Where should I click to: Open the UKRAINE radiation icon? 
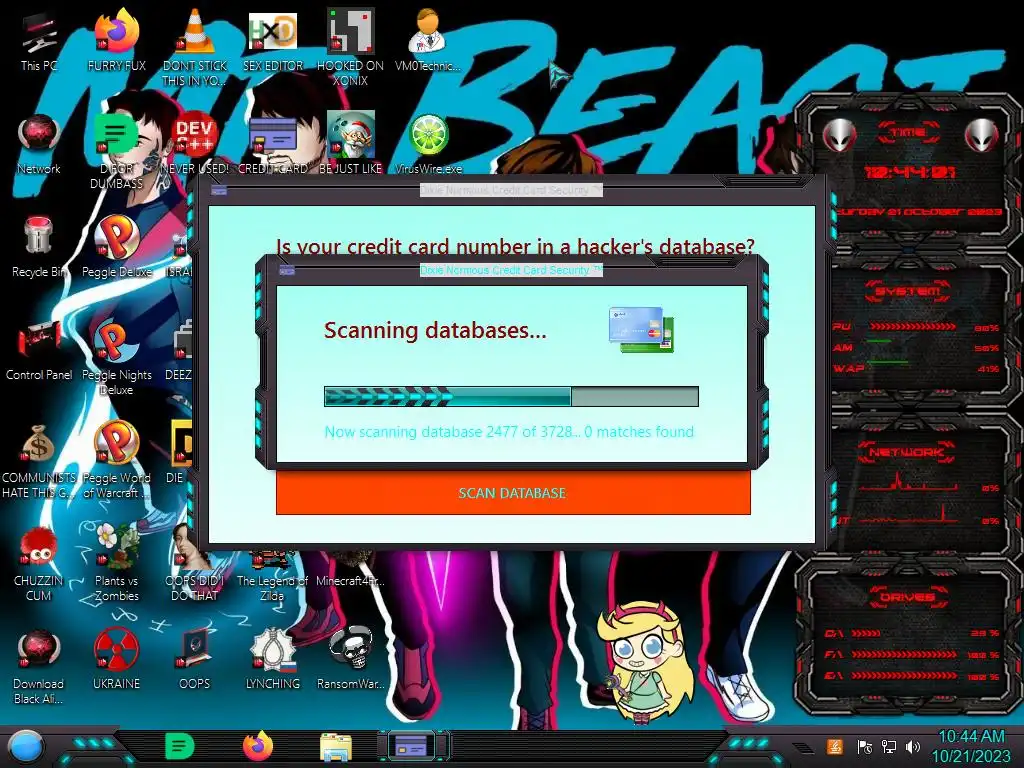click(x=116, y=660)
